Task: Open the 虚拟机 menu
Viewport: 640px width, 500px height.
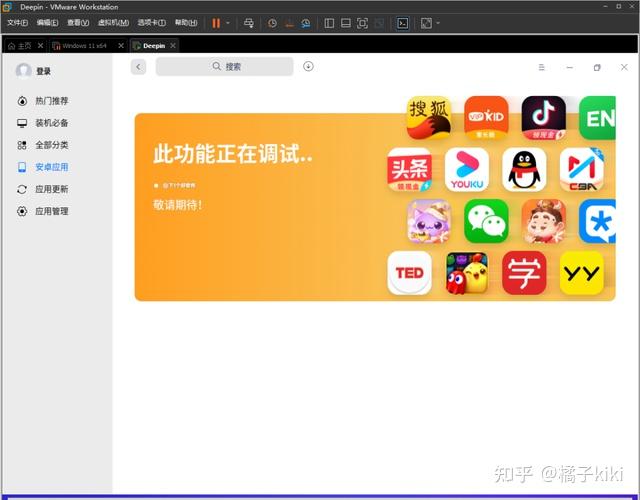Action: pyautogui.click(x=113, y=23)
